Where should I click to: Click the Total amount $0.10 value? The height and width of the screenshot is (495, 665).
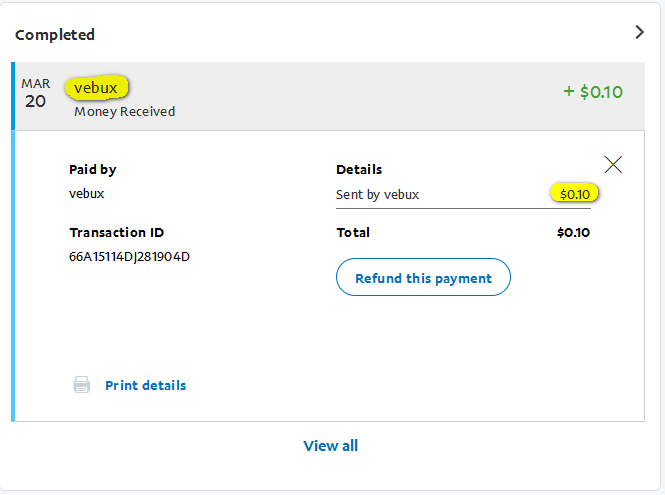(573, 233)
